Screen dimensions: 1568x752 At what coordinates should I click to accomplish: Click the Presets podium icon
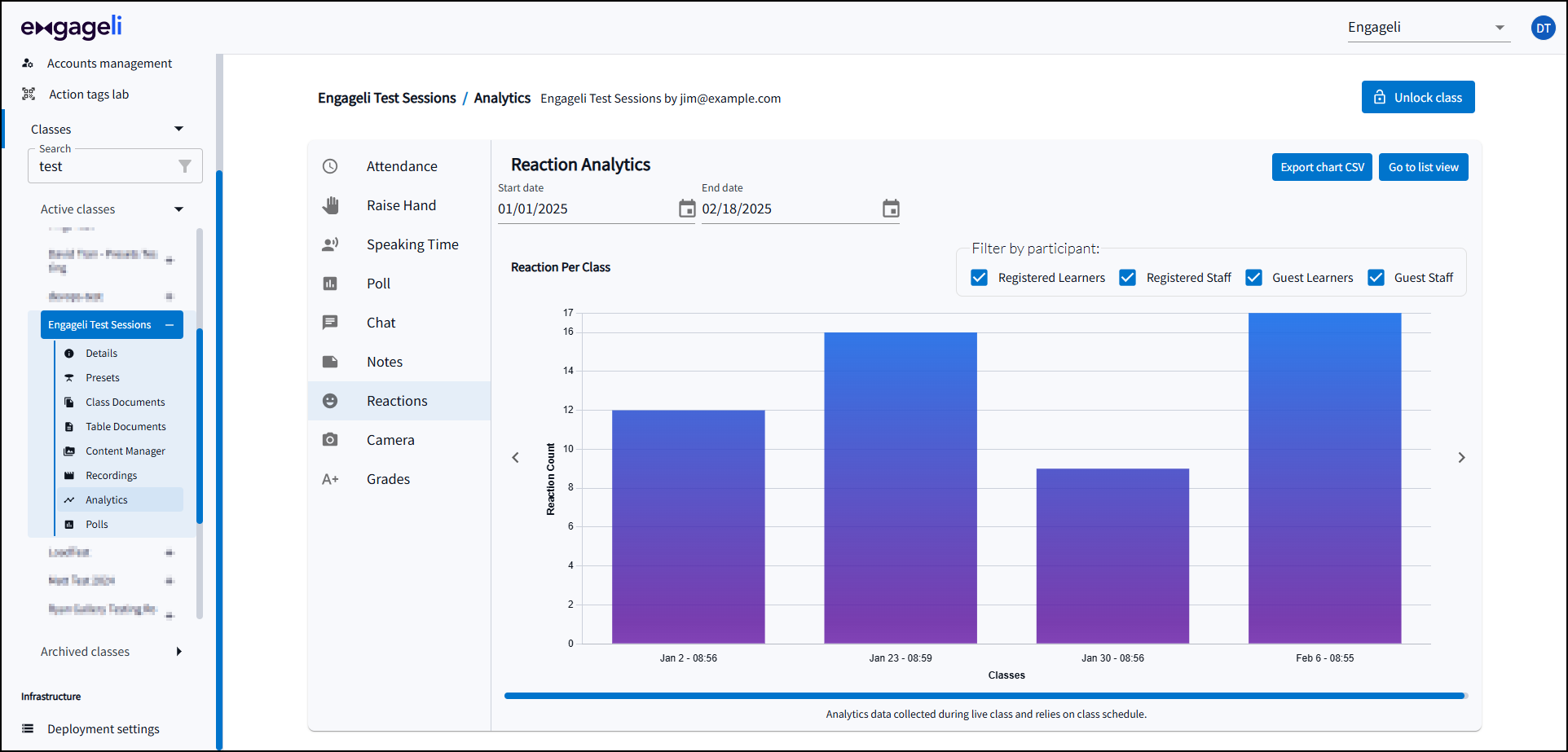(69, 378)
